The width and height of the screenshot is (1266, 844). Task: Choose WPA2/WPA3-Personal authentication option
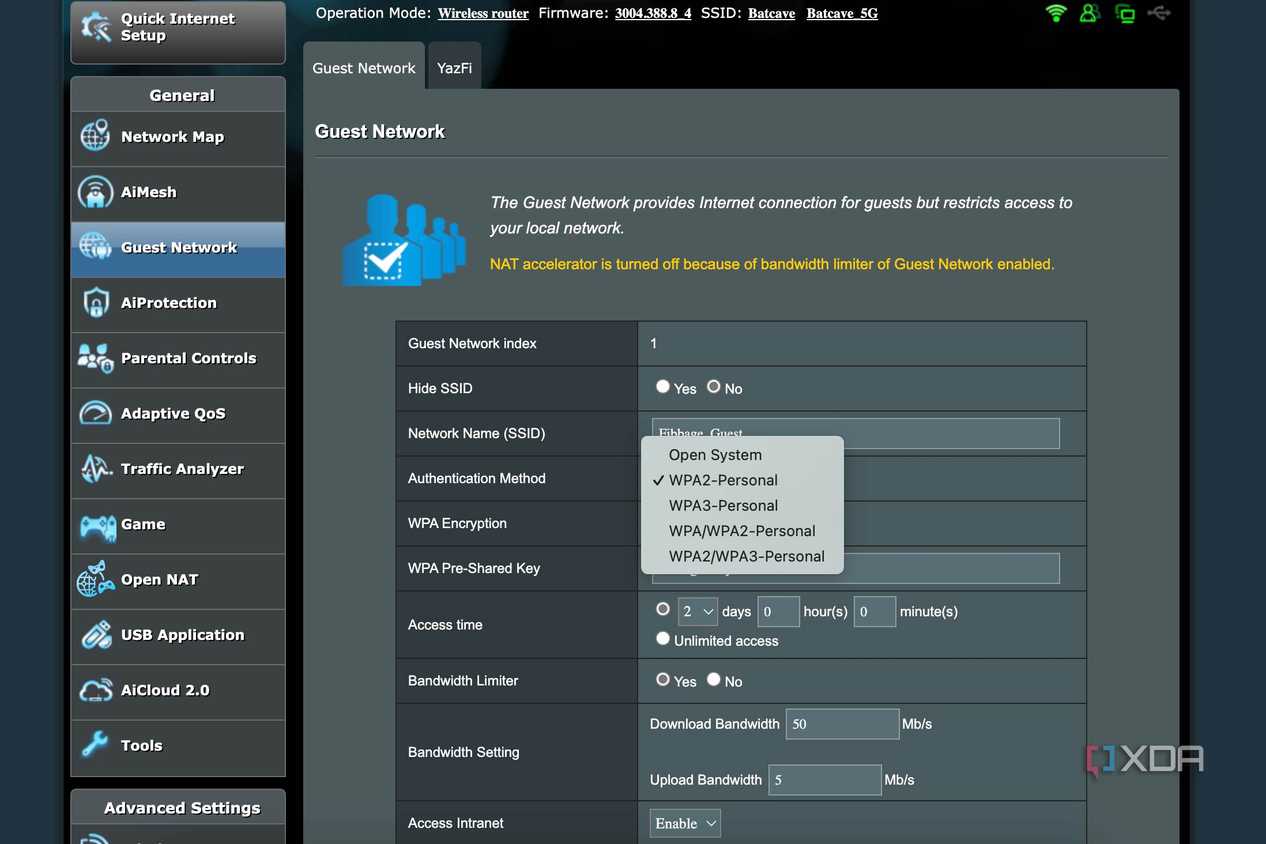(743, 556)
